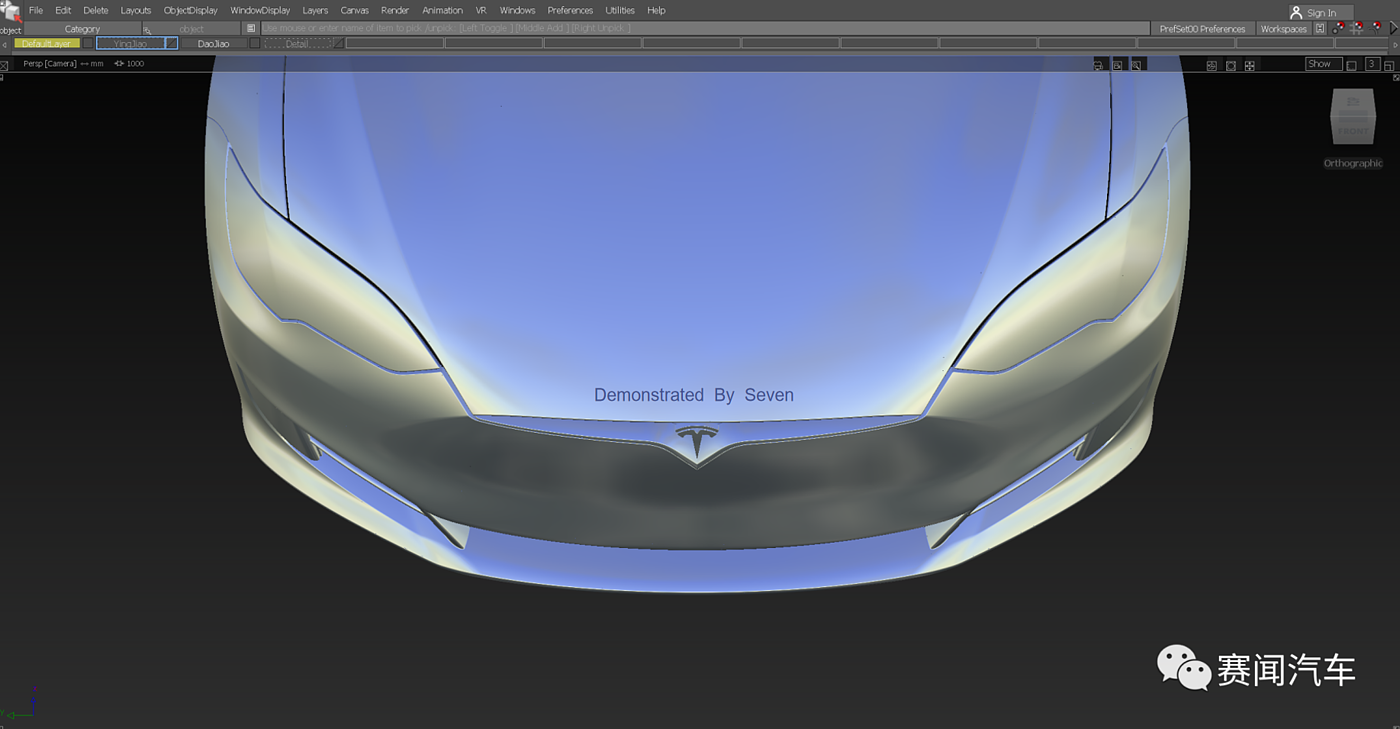Click the object pick tool icon

pos(10,12)
